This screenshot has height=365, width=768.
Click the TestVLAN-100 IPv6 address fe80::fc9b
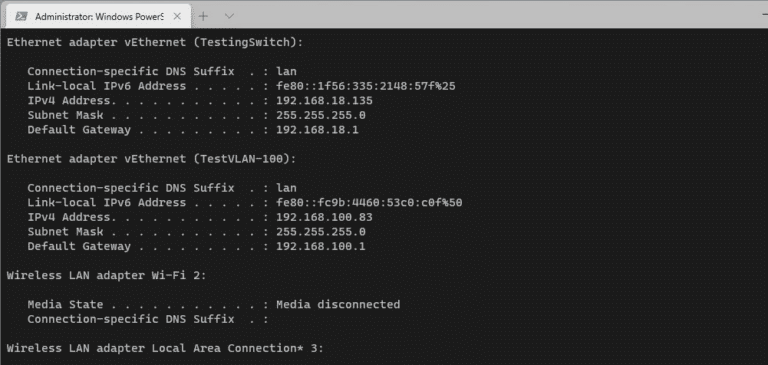(369, 203)
